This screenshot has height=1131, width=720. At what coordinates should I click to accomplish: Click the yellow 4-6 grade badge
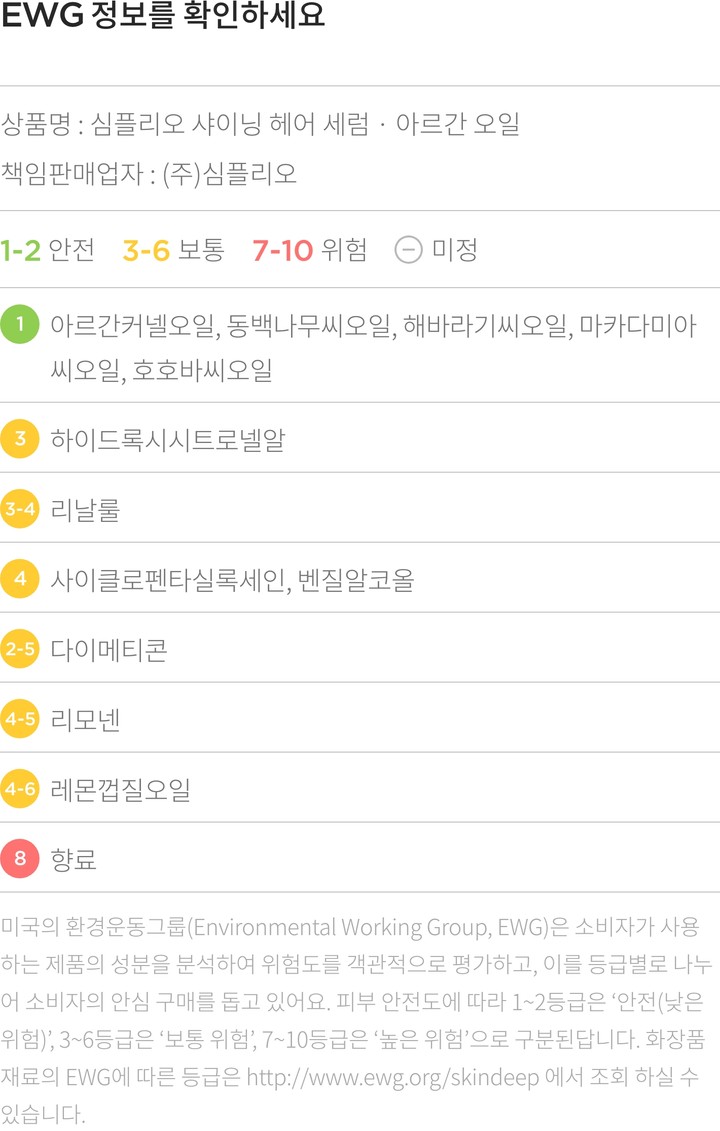tap(20, 789)
